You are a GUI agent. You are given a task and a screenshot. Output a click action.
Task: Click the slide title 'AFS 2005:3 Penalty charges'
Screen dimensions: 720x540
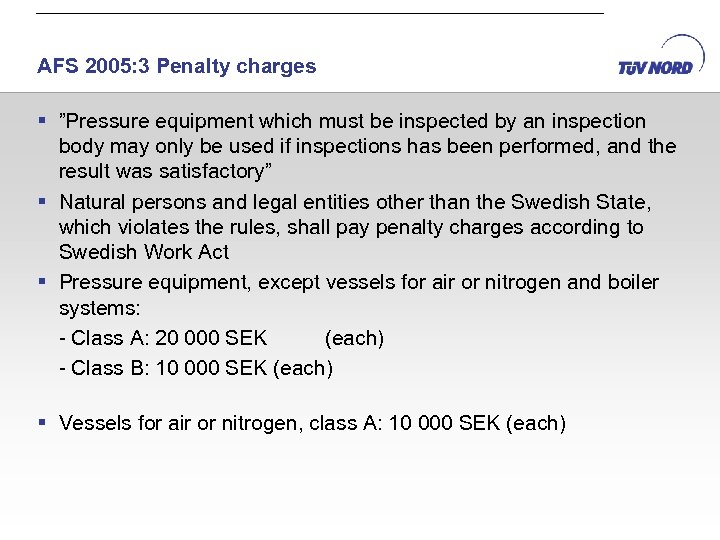[176, 67]
